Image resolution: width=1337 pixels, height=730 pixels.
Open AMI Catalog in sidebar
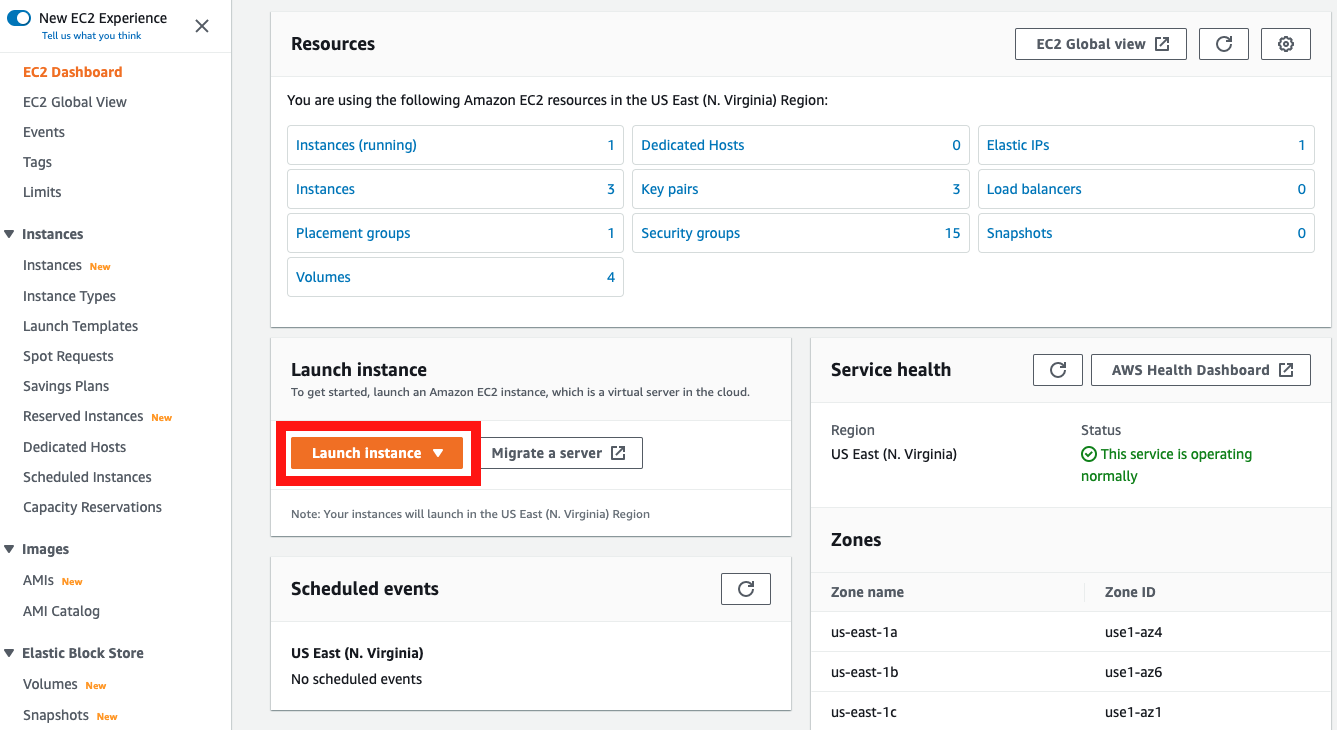61,611
